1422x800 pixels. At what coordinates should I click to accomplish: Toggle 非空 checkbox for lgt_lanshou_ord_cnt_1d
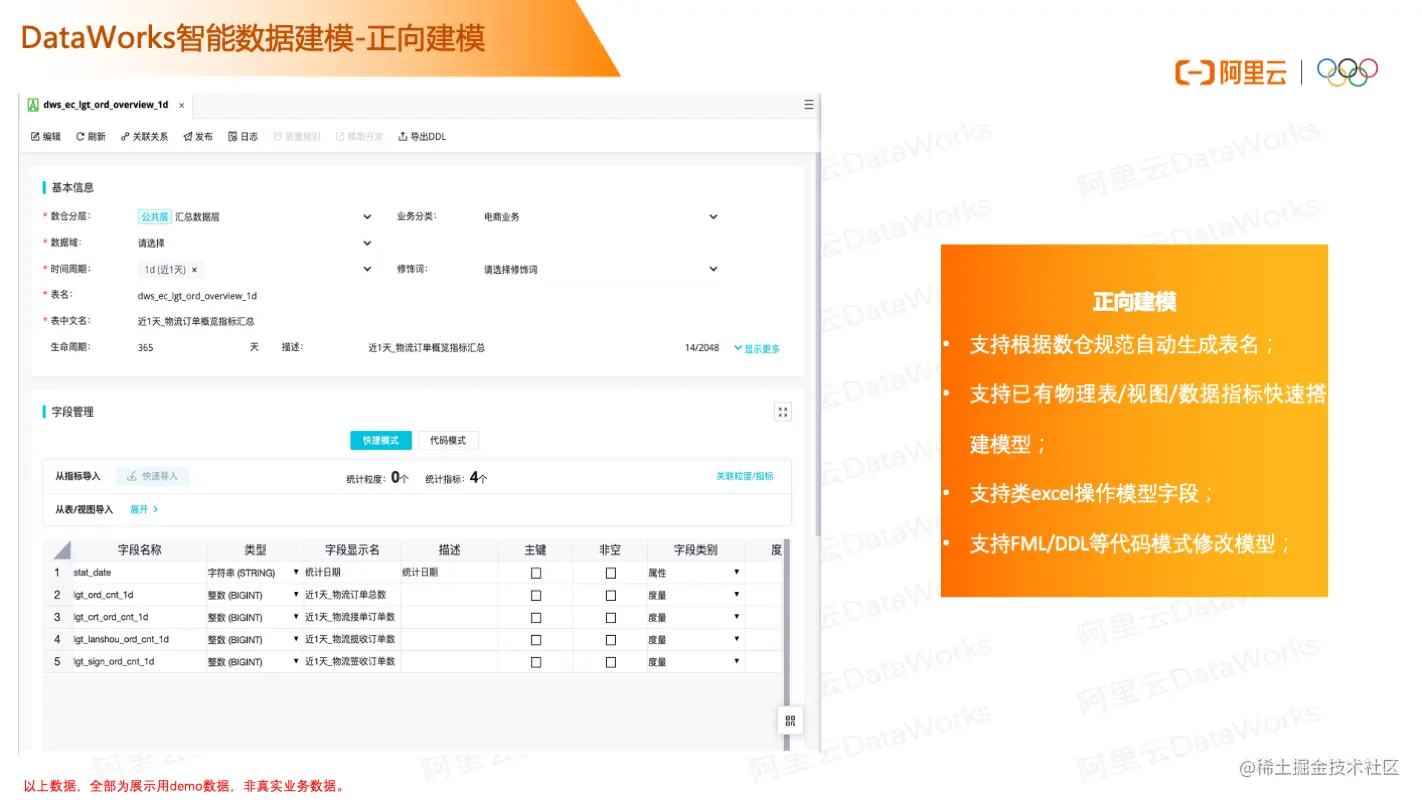coord(611,640)
